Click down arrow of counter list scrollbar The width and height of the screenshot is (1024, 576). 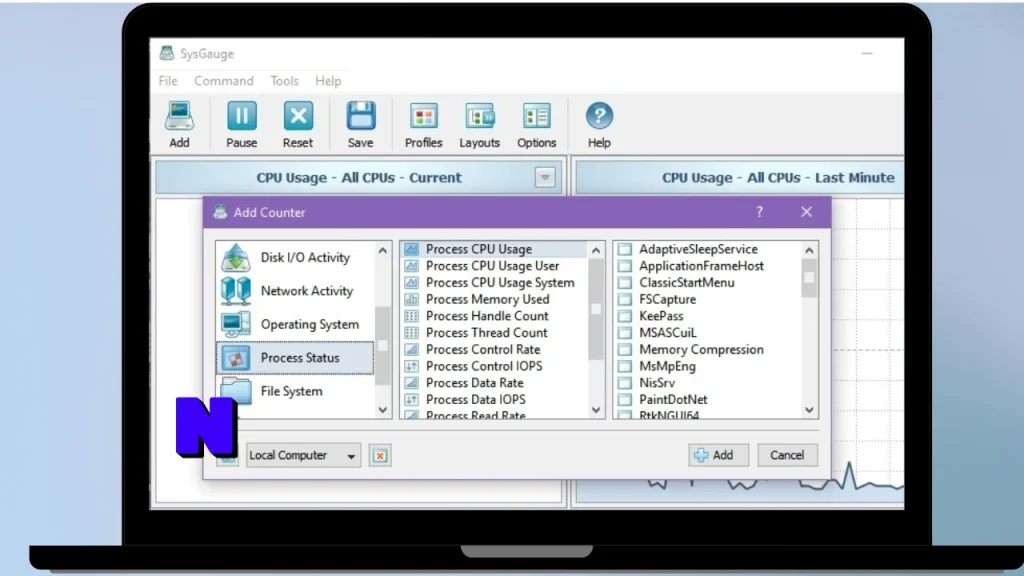[x=596, y=410]
